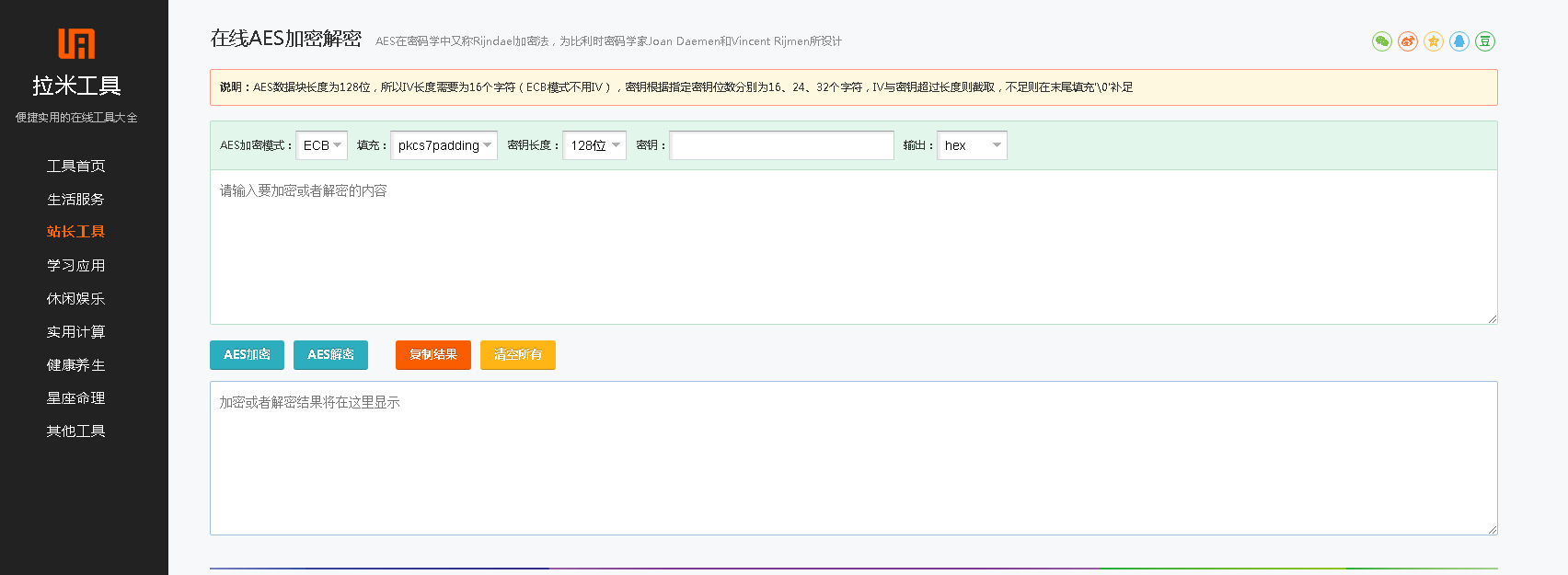1568x575 pixels.
Task: Click the content input textarea for encryption
Action: (853, 247)
